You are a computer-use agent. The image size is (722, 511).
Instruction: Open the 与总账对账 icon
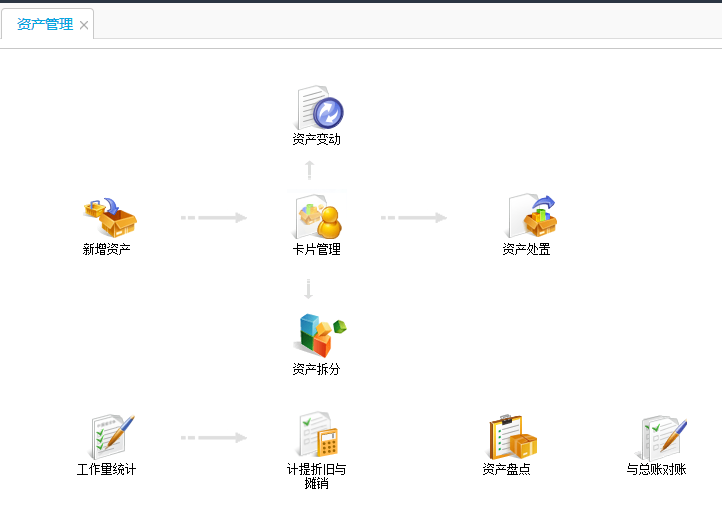tap(660, 437)
